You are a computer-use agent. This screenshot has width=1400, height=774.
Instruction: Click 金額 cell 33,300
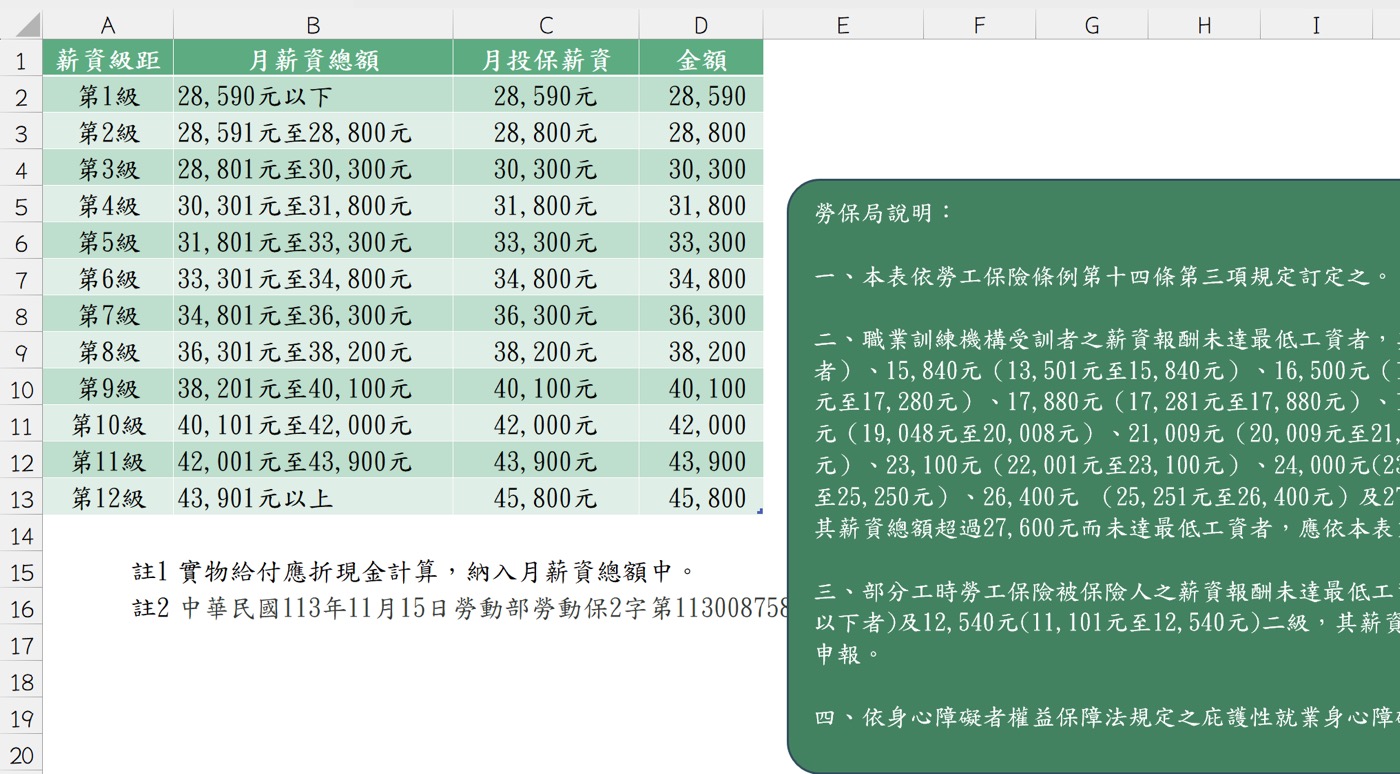coord(701,242)
